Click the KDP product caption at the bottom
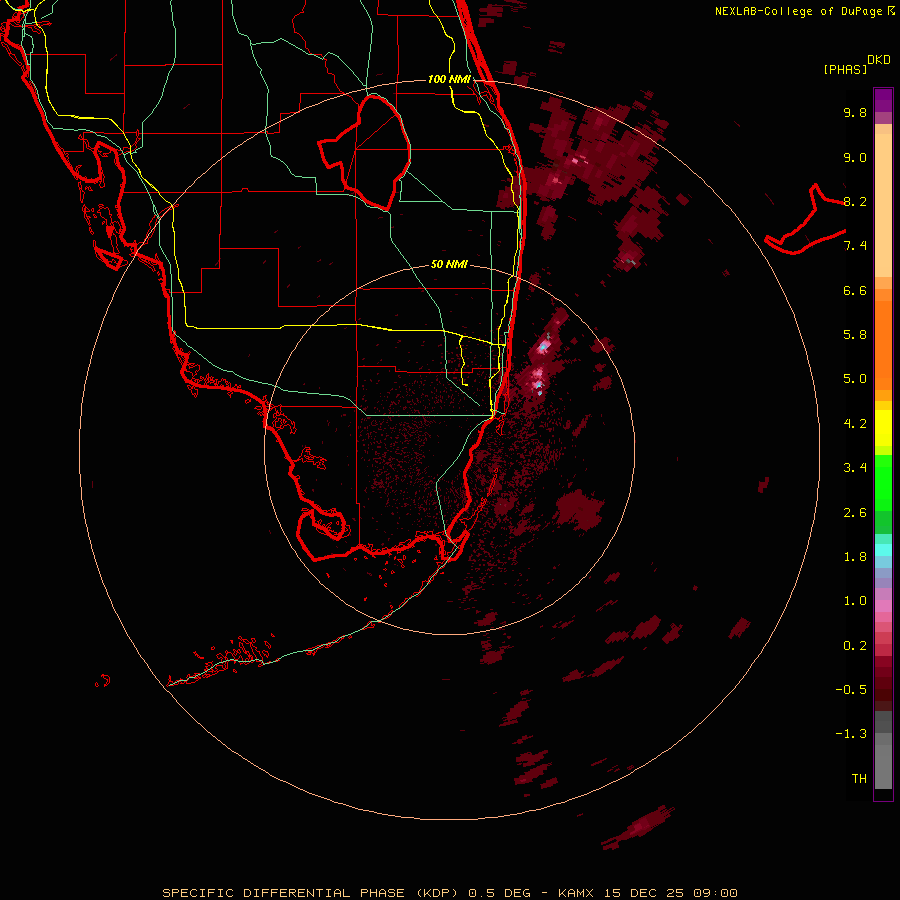Image resolution: width=900 pixels, height=900 pixels. 449,893
